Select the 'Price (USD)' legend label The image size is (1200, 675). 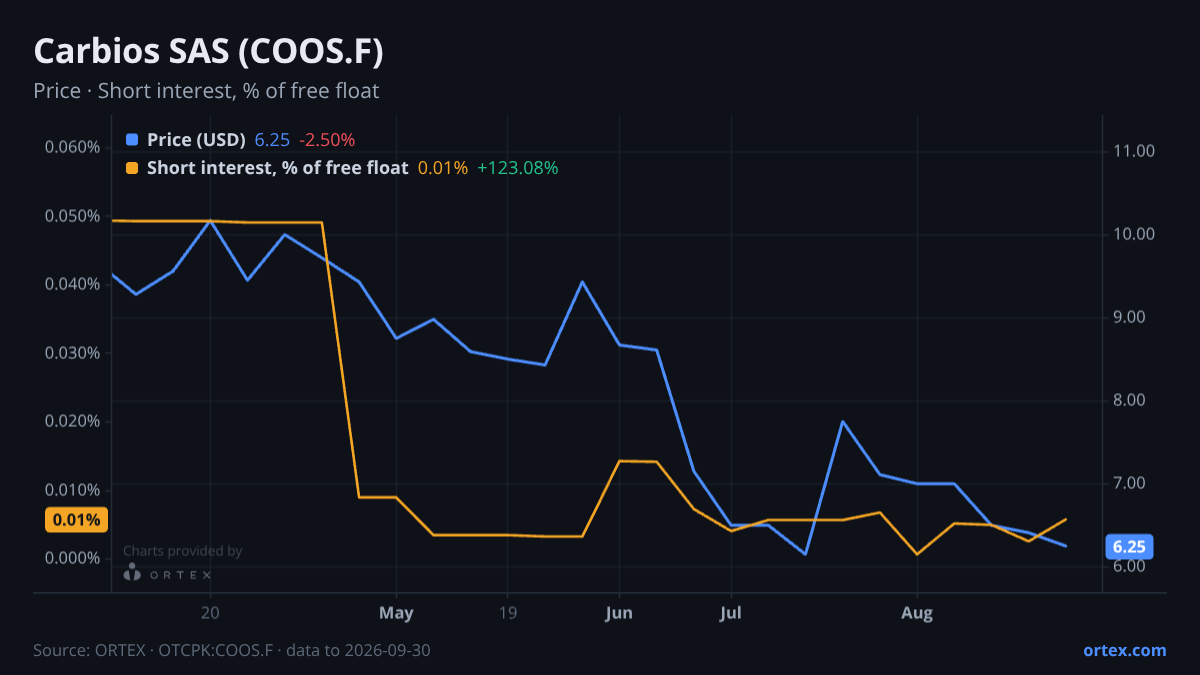(196, 140)
